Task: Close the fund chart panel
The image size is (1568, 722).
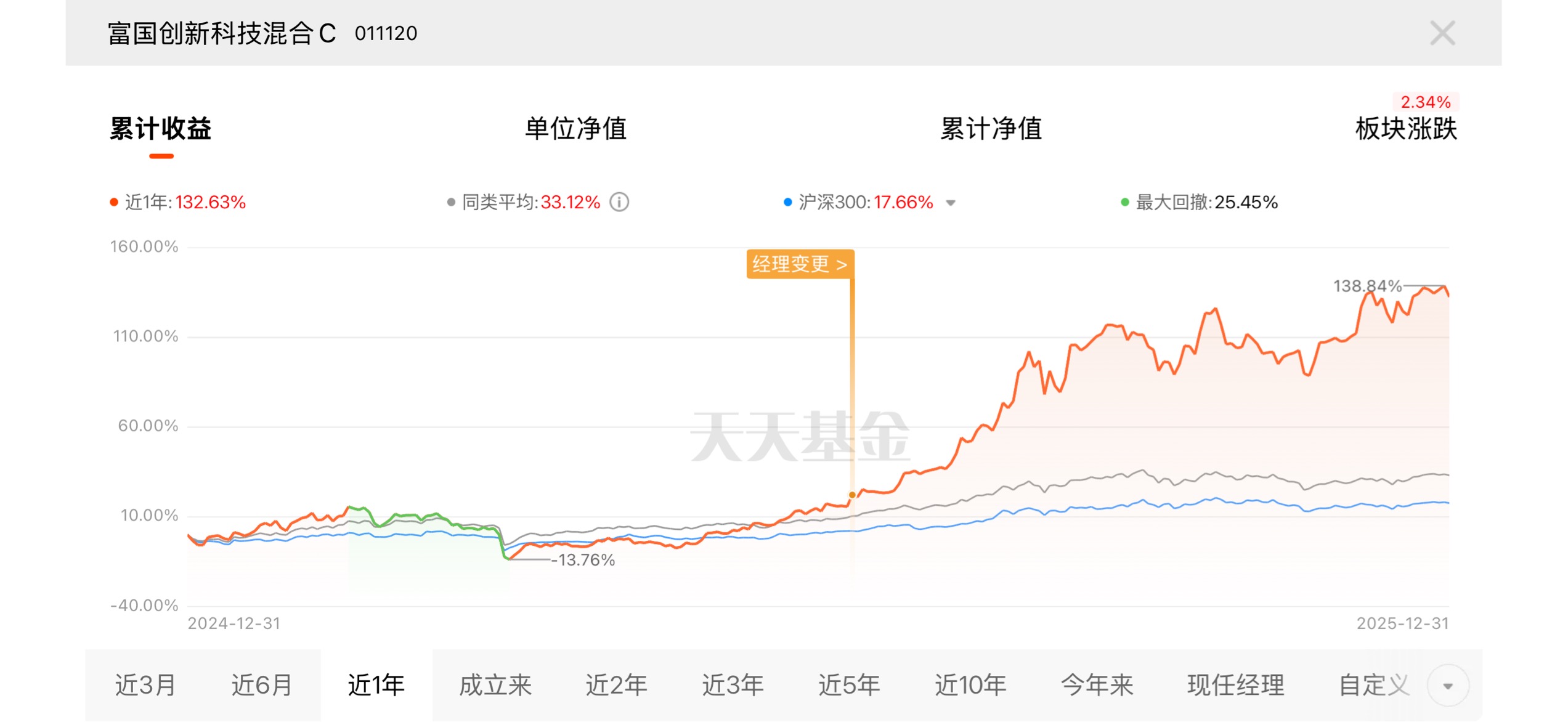Action: click(x=1442, y=33)
